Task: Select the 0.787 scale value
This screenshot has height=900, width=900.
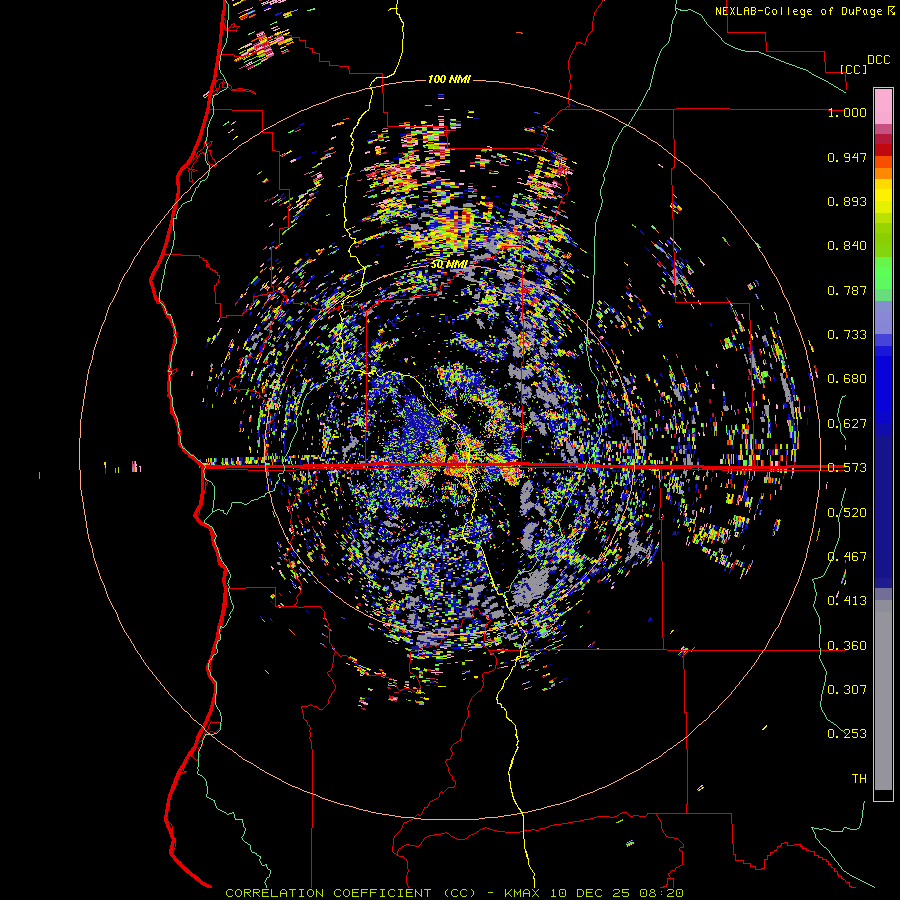Action: click(x=847, y=290)
